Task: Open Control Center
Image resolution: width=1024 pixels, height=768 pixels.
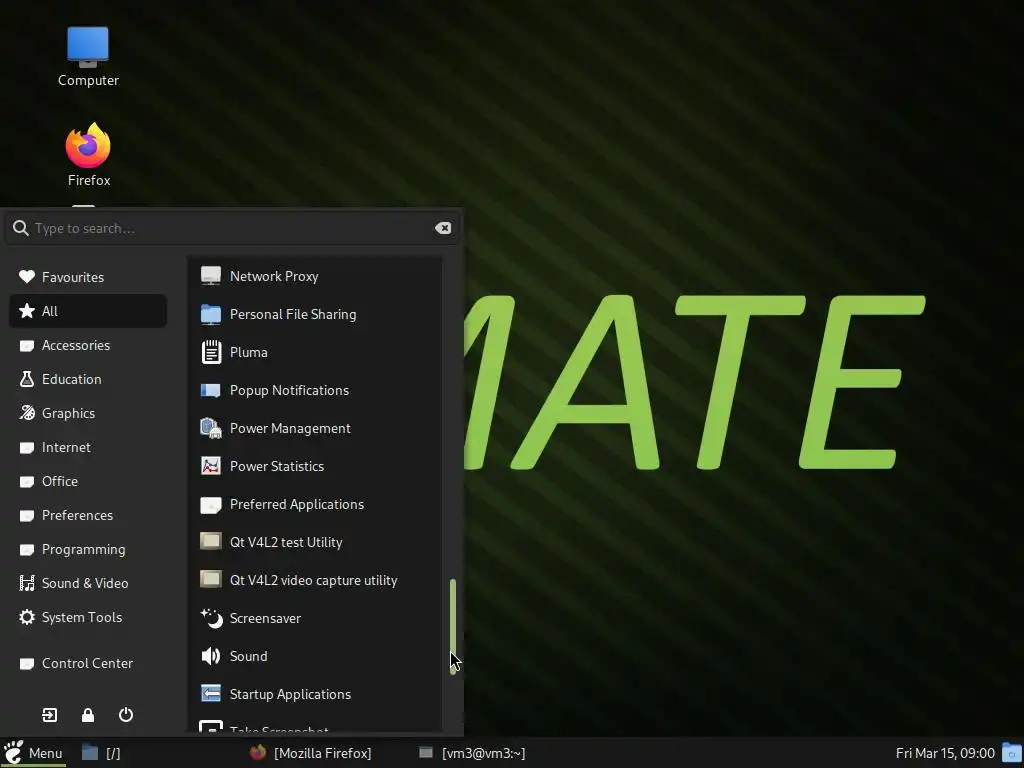Action: pyautogui.click(x=88, y=663)
